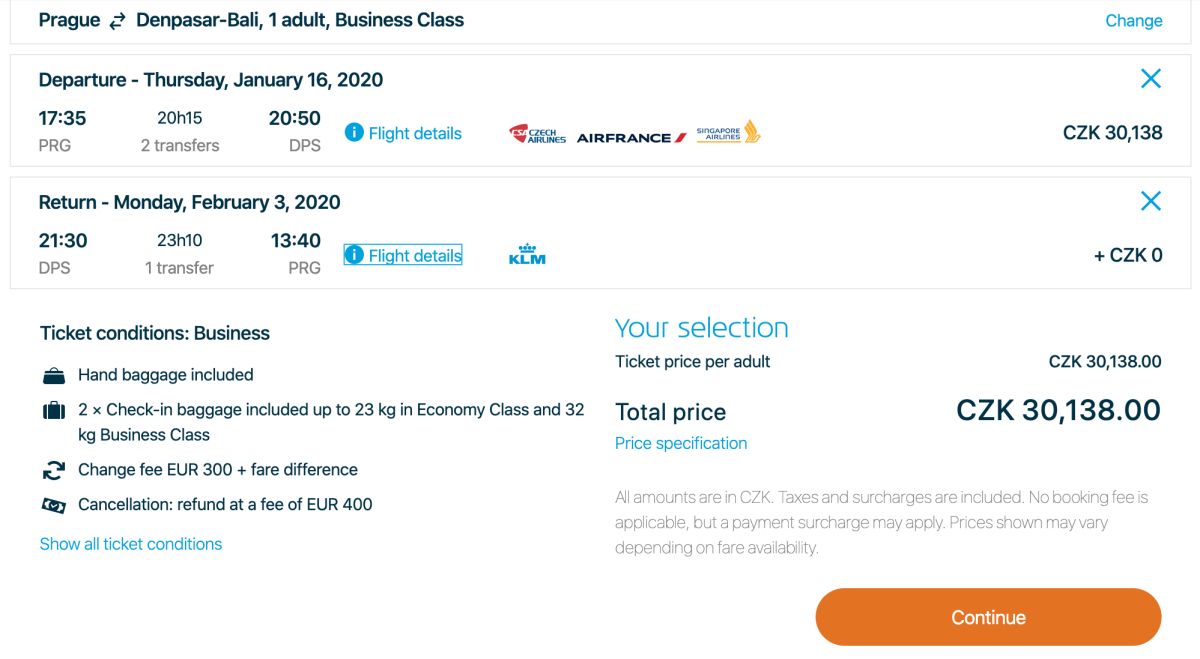Click the KLM logo
The width and height of the screenshot is (1200, 659).
coord(527,255)
